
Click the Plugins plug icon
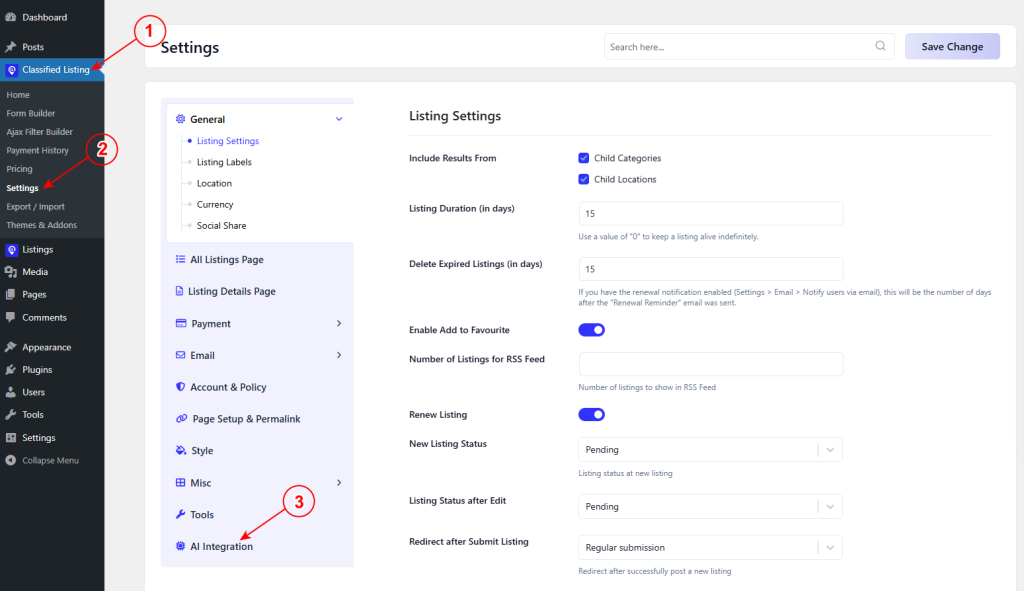[x=10, y=370]
